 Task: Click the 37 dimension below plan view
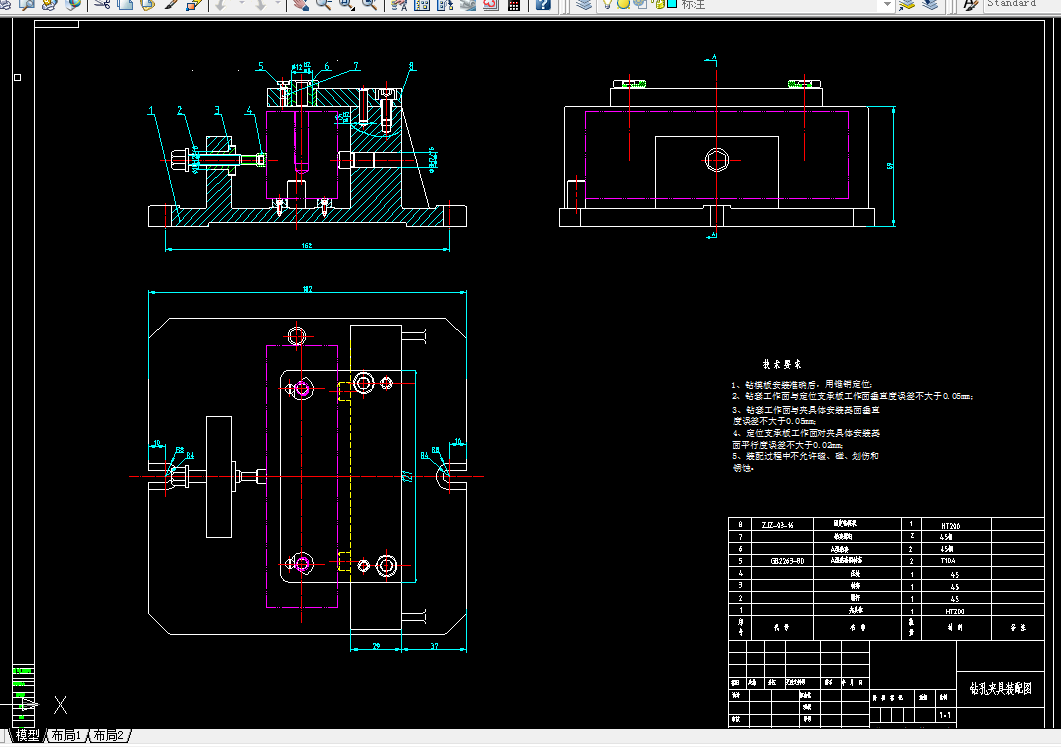(x=434, y=646)
